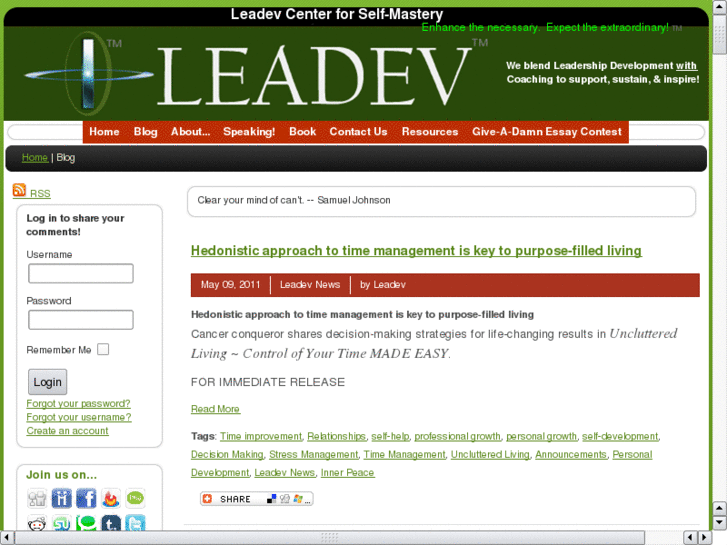Viewport: 727px width, 545px height.
Task: Click Create an account link
Action: (67, 430)
